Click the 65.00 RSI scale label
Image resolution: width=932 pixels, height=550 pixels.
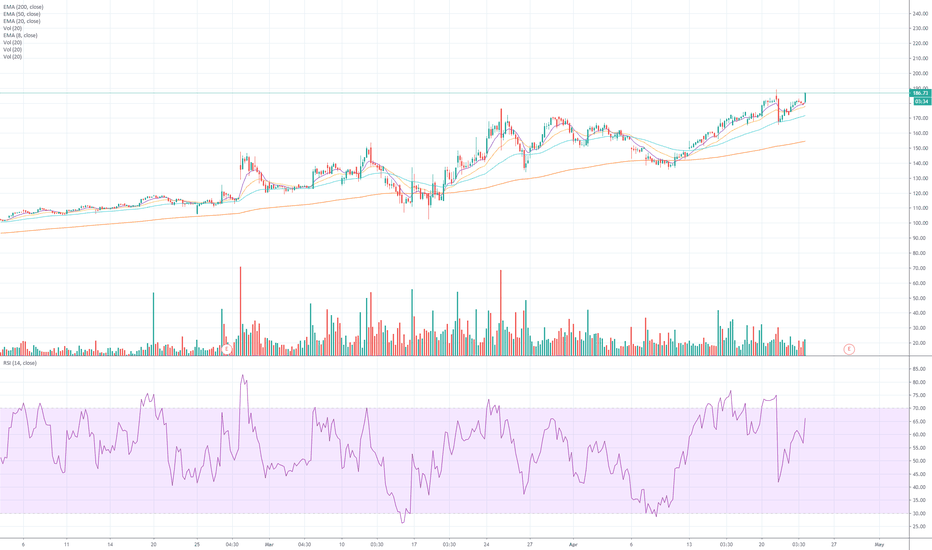click(x=921, y=422)
